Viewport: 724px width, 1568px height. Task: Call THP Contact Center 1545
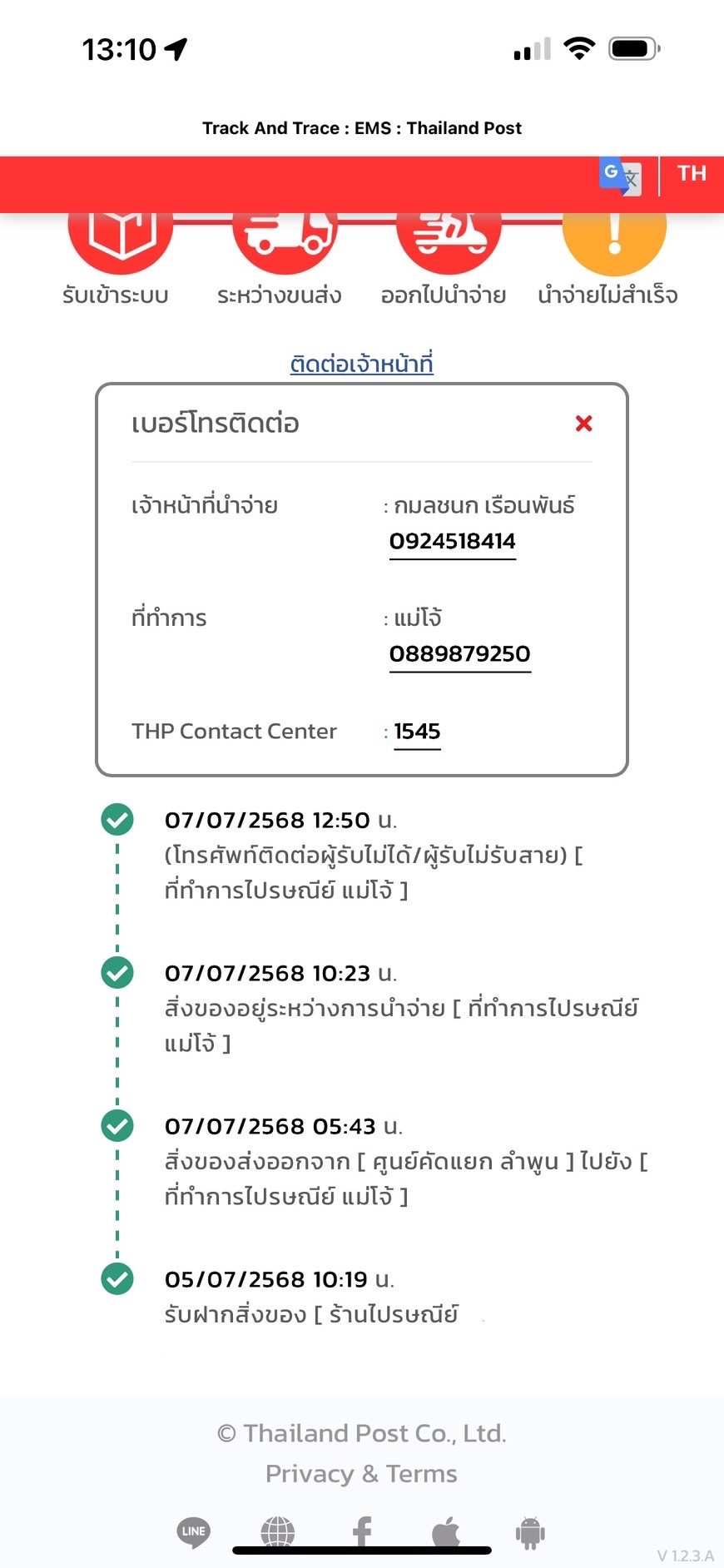click(417, 732)
